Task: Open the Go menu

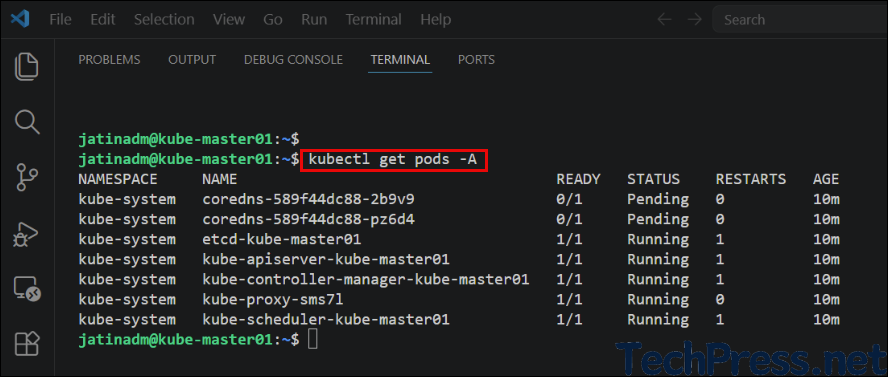Action: 273,20
